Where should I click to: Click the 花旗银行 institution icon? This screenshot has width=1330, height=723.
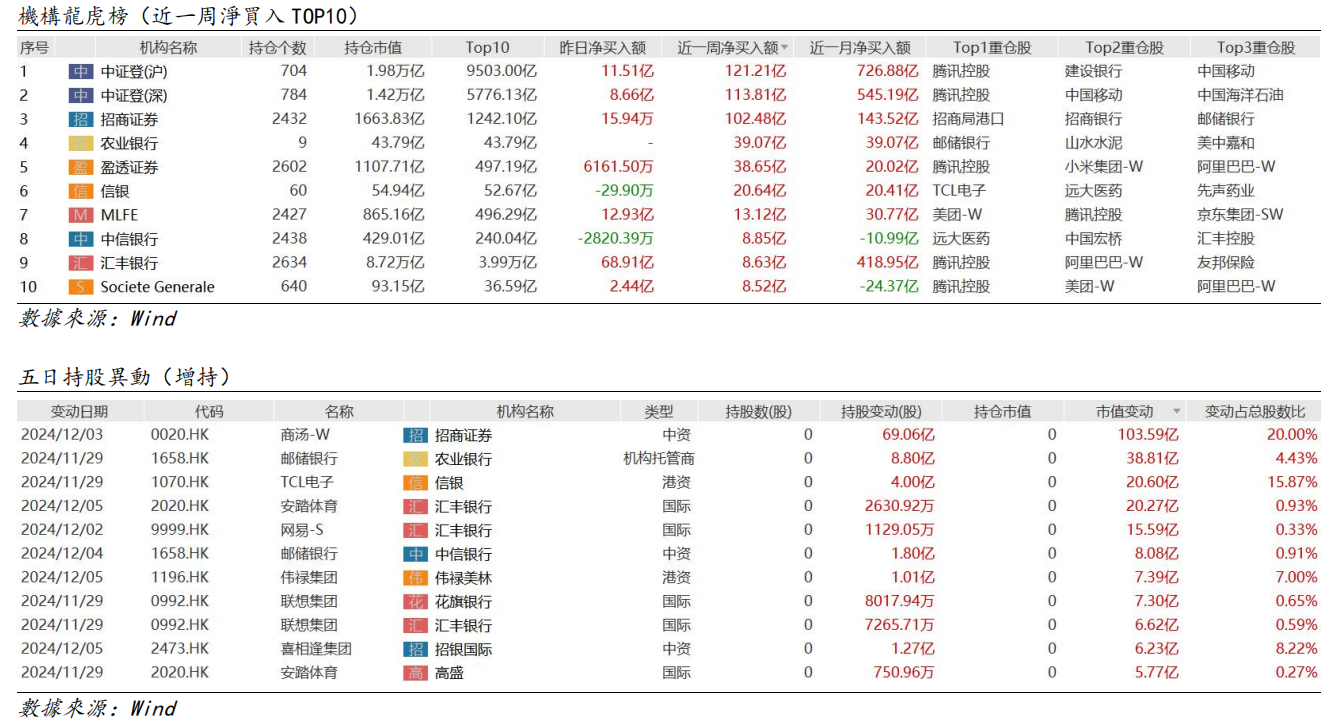415,601
